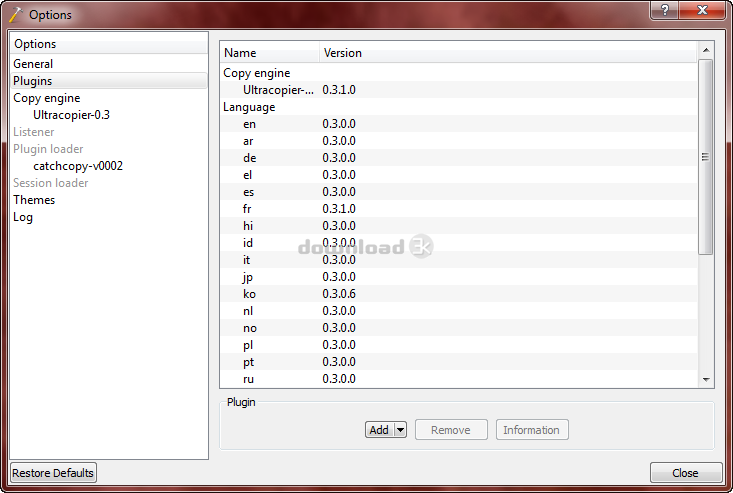Select the 'ko' language plugin row
733x493 pixels.
249,294
